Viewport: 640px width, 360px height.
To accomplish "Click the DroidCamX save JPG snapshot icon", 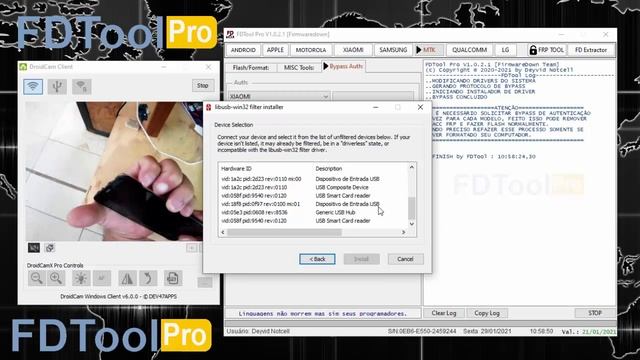I will point(173,278).
